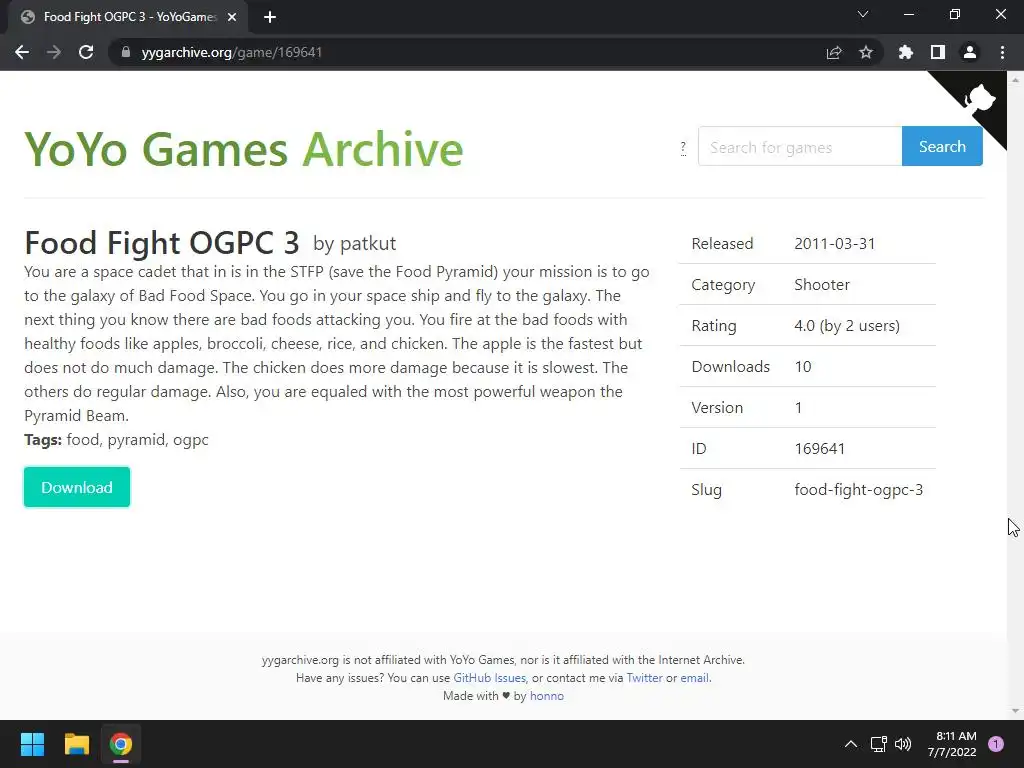
Task: Click the page scrollbar up arrow
Action: (1015, 79)
